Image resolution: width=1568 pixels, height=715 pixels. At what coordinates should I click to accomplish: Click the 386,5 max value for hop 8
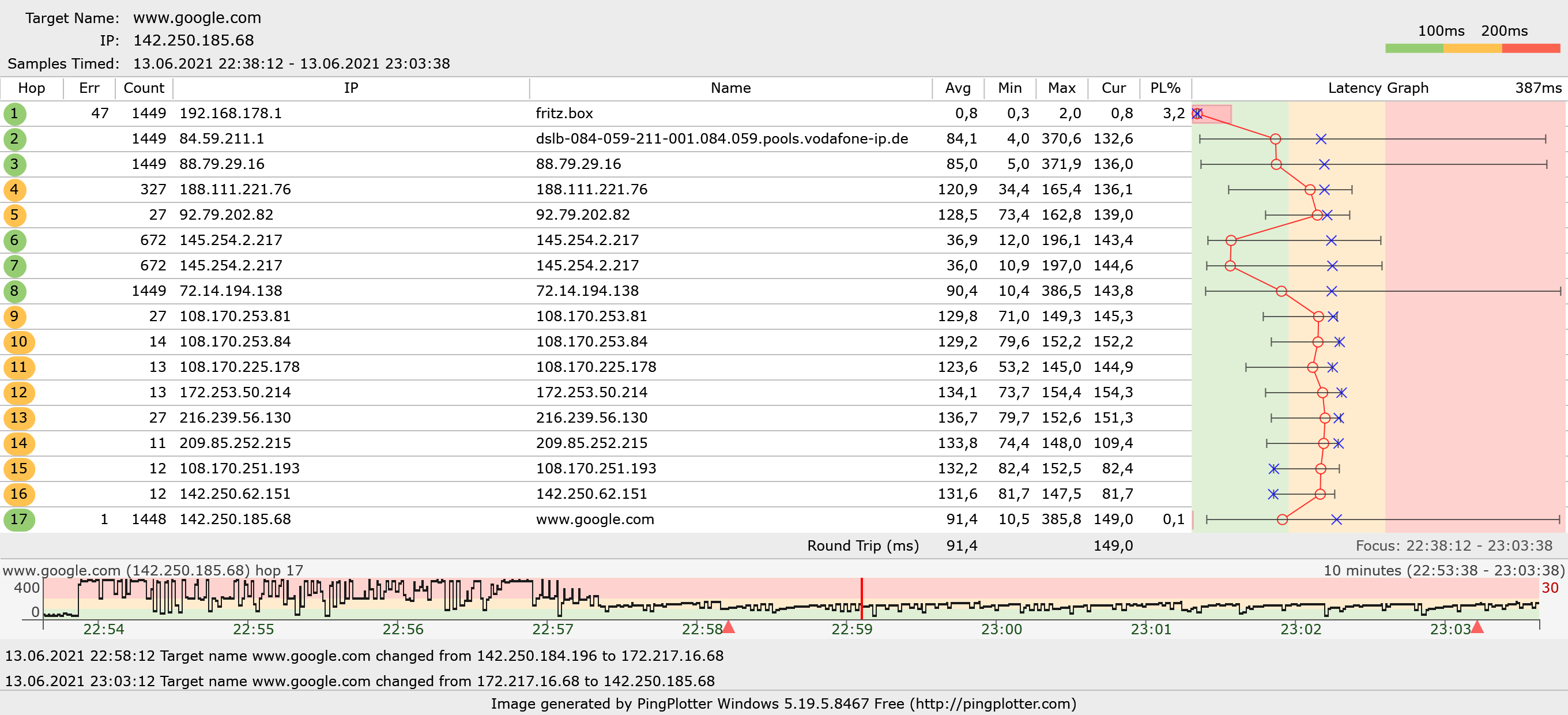1061,291
